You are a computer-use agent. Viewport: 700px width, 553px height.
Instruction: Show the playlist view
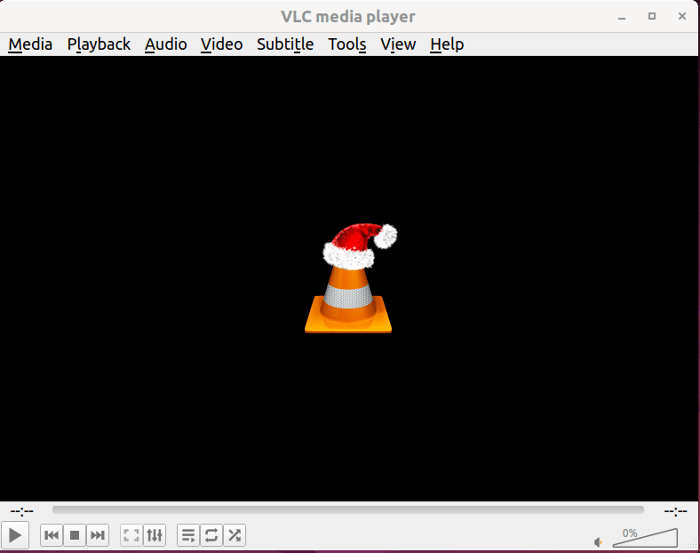[x=188, y=535]
